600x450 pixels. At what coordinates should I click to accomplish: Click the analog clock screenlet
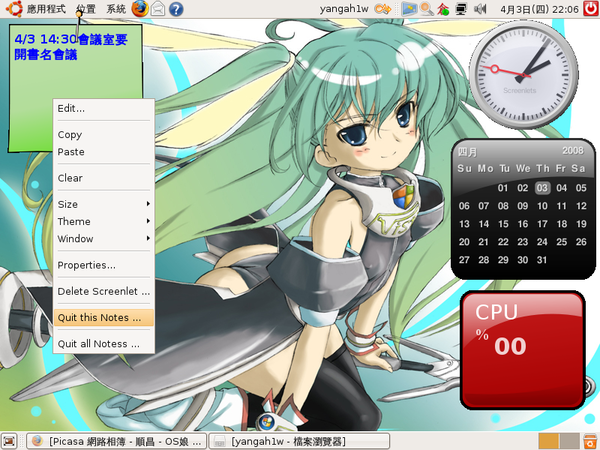pyautogui.click(x=524, y=74)
